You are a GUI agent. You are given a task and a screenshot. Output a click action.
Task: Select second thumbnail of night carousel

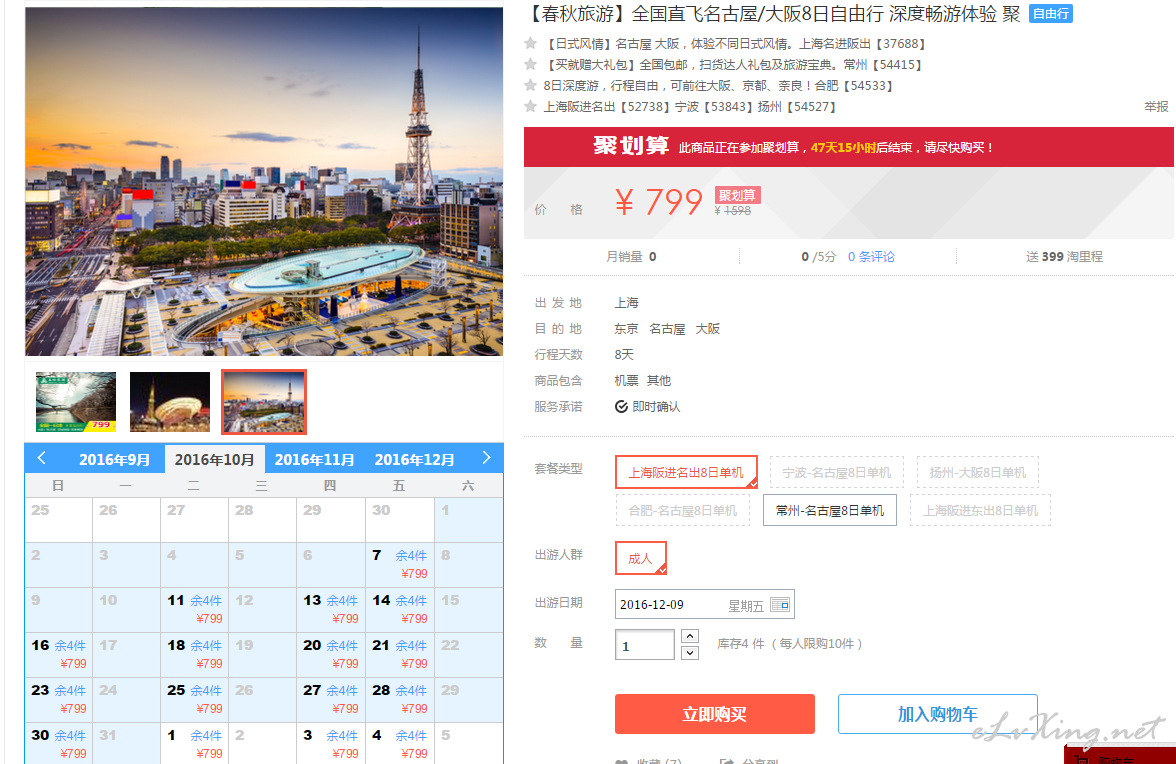[x=170, y=402]
